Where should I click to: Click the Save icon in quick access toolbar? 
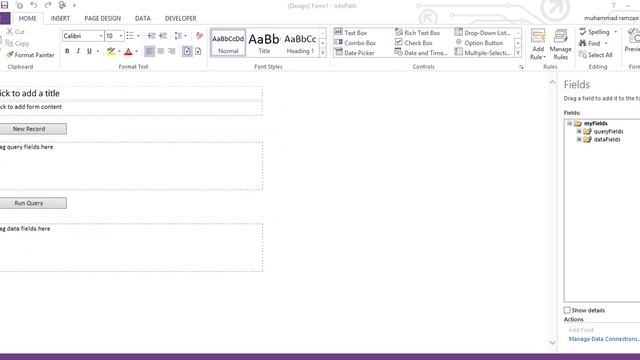(x=4, y=5)
